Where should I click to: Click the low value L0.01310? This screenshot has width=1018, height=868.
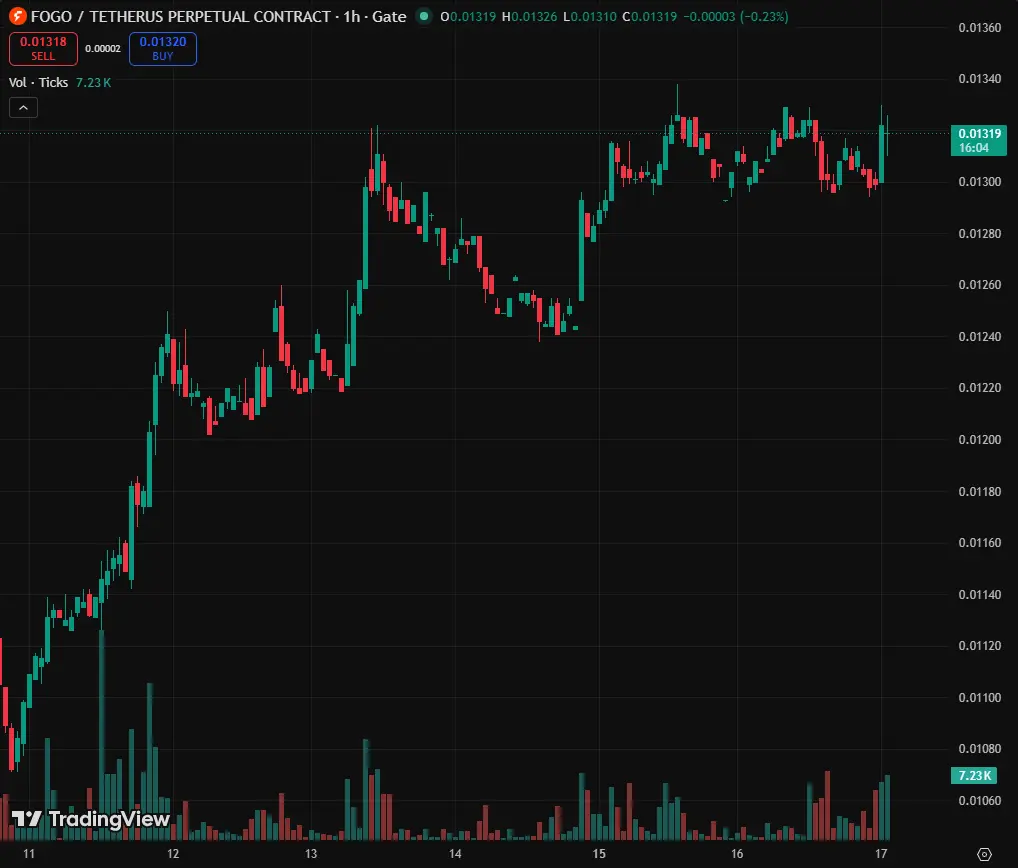pos(590,17)
